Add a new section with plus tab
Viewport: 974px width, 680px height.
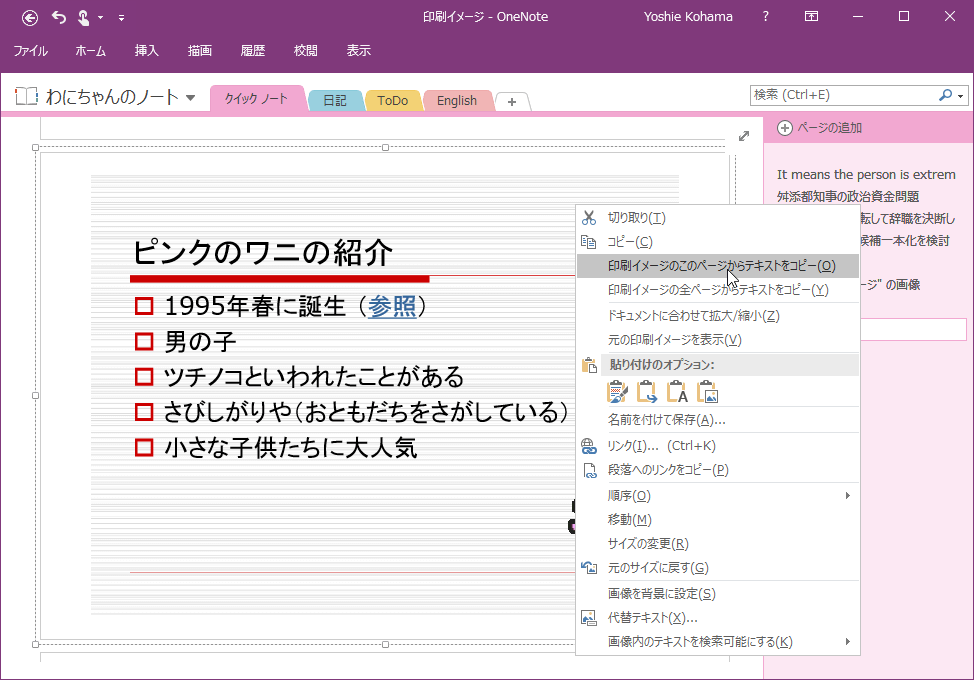[x=512, y=102]
